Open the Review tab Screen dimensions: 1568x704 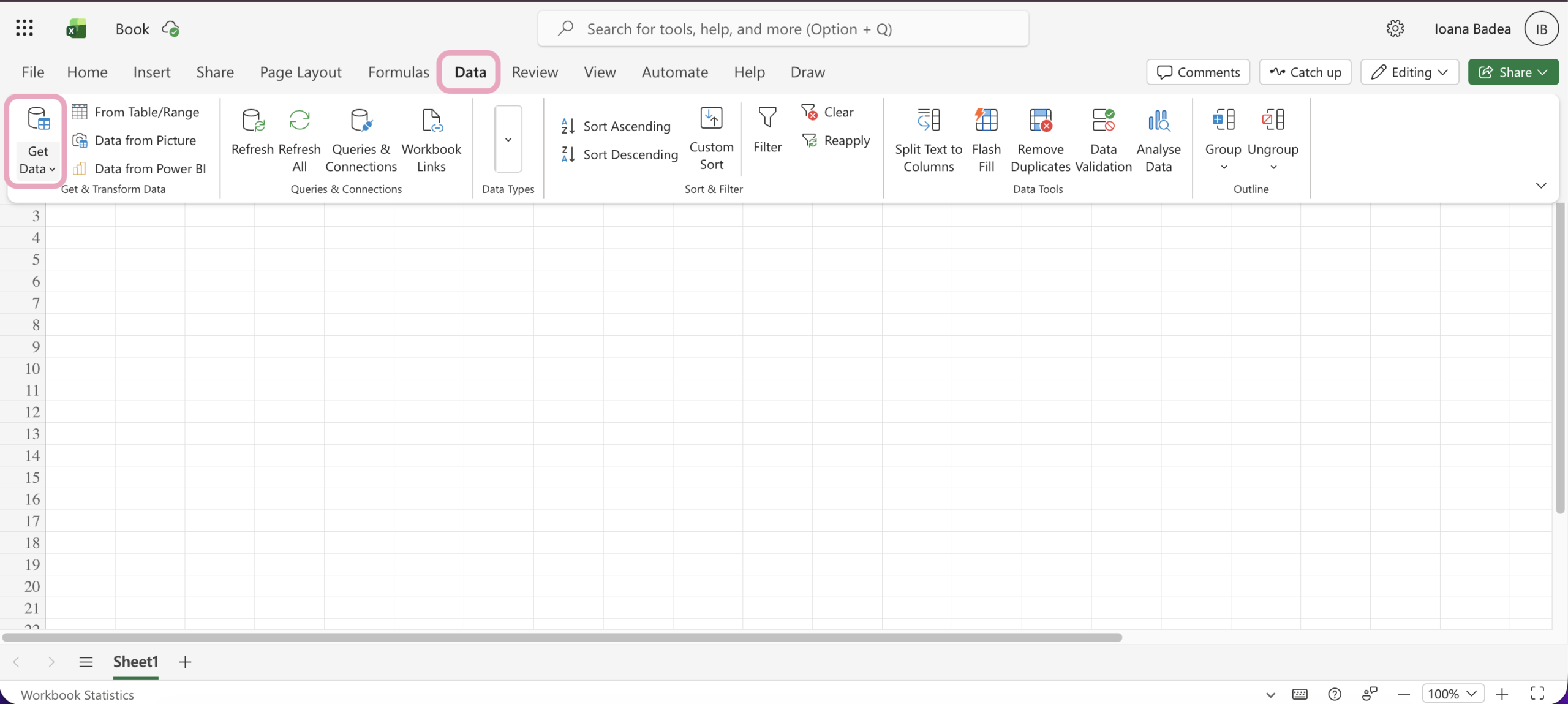[534, 72]
